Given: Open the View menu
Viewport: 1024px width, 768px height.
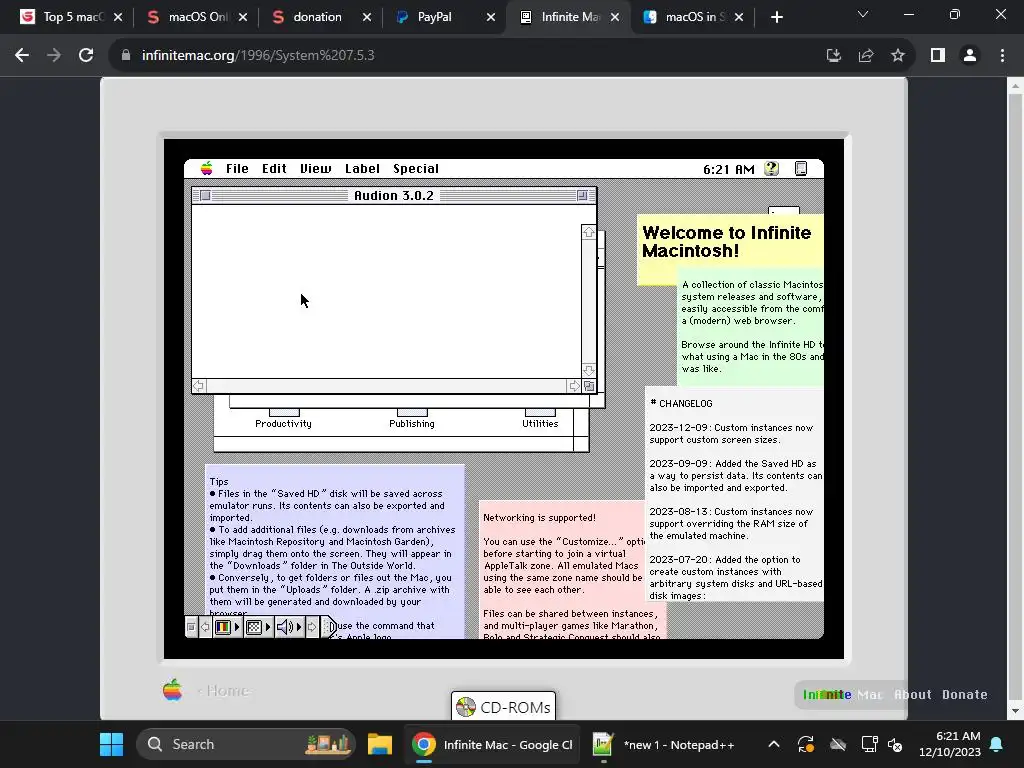Looking at the screenshot, I should click(315, 168).
